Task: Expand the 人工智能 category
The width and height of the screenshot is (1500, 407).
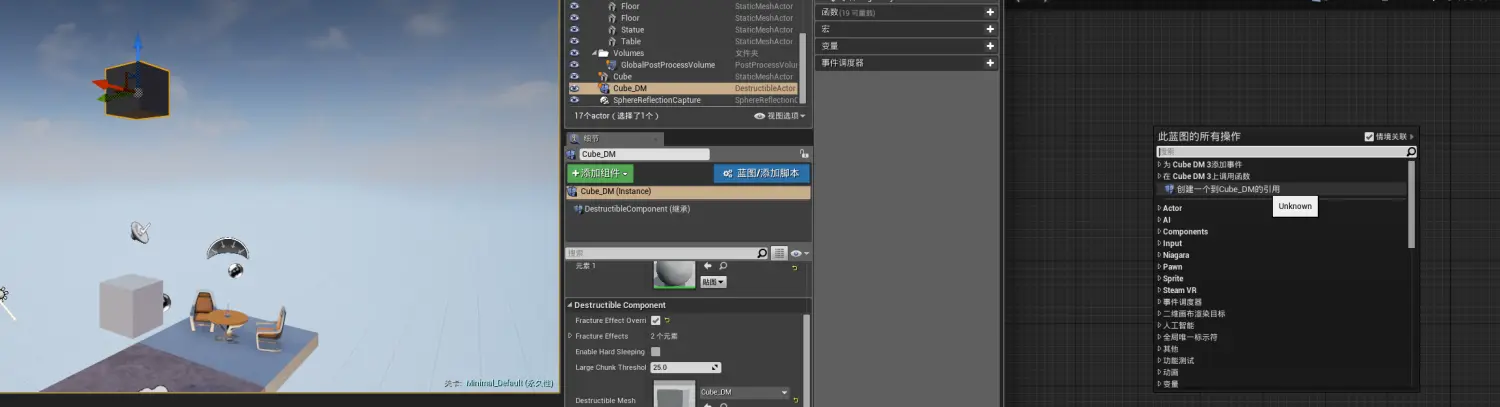Action: click(1160, 325)
